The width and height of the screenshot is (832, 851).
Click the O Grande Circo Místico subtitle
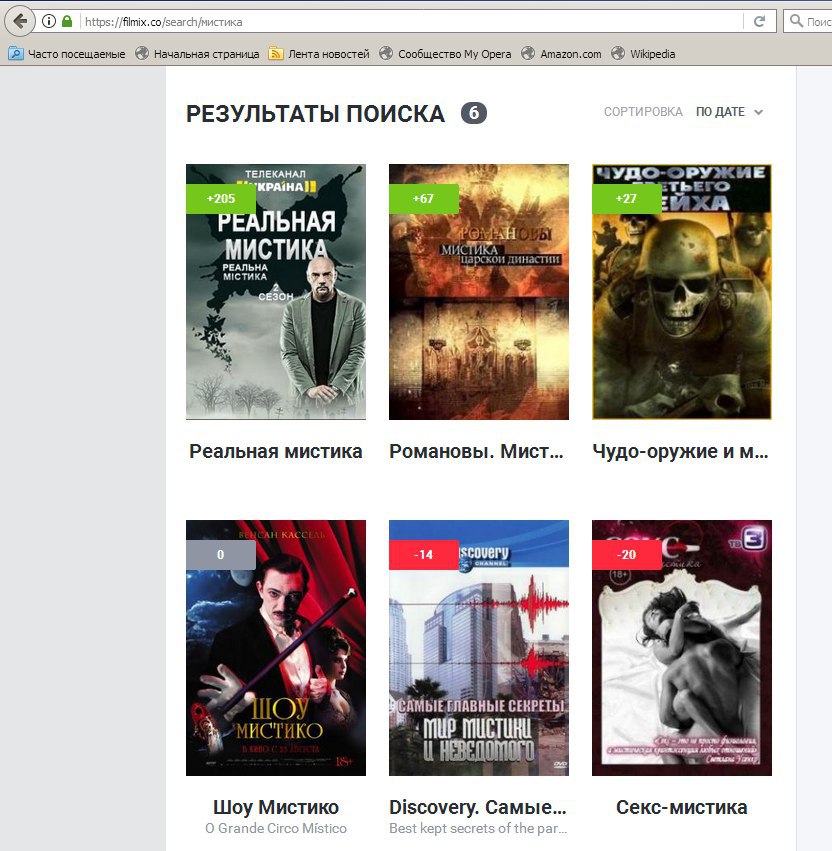[x=276, y=828]
